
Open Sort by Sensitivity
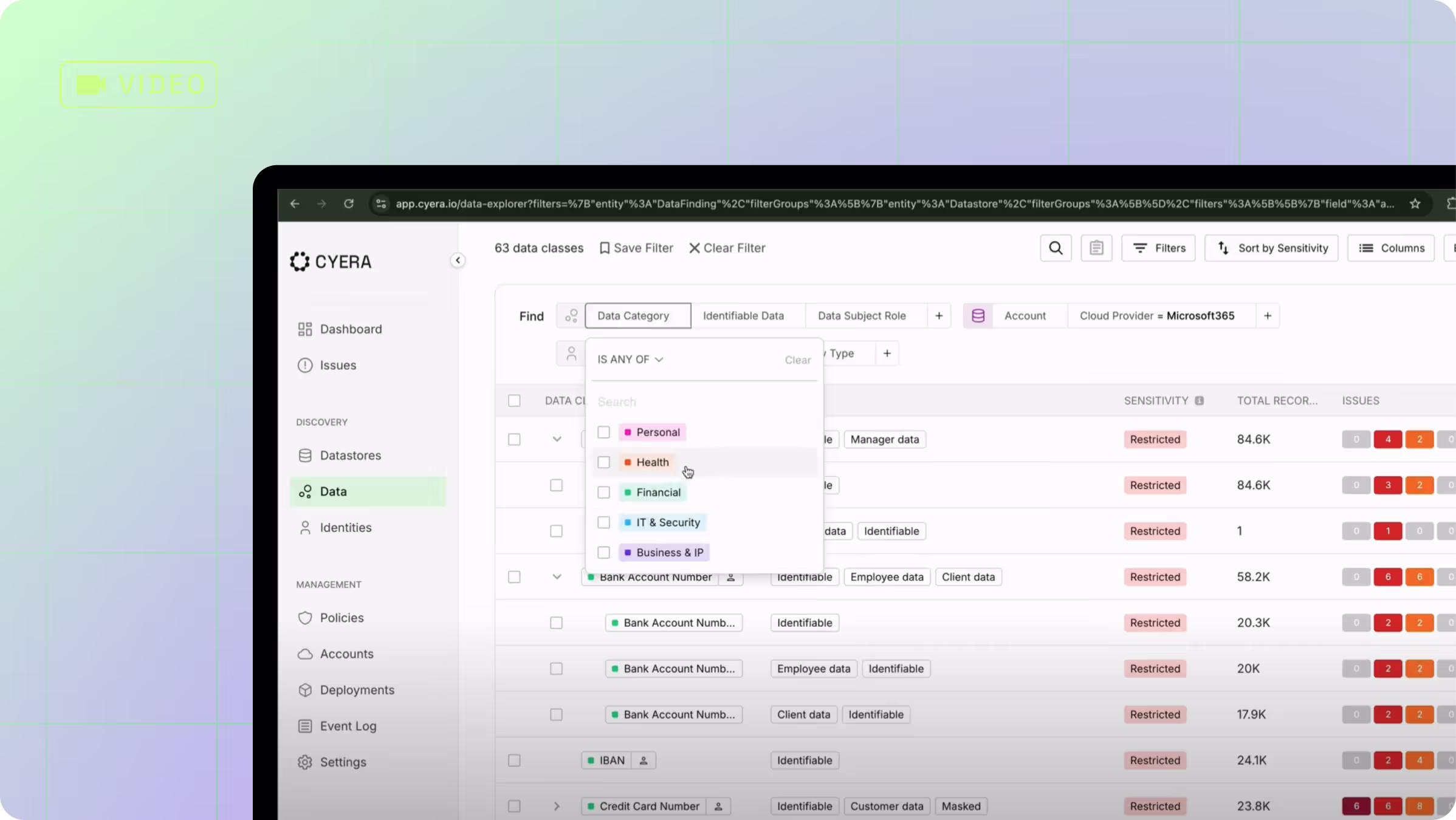click(1271, 248)
